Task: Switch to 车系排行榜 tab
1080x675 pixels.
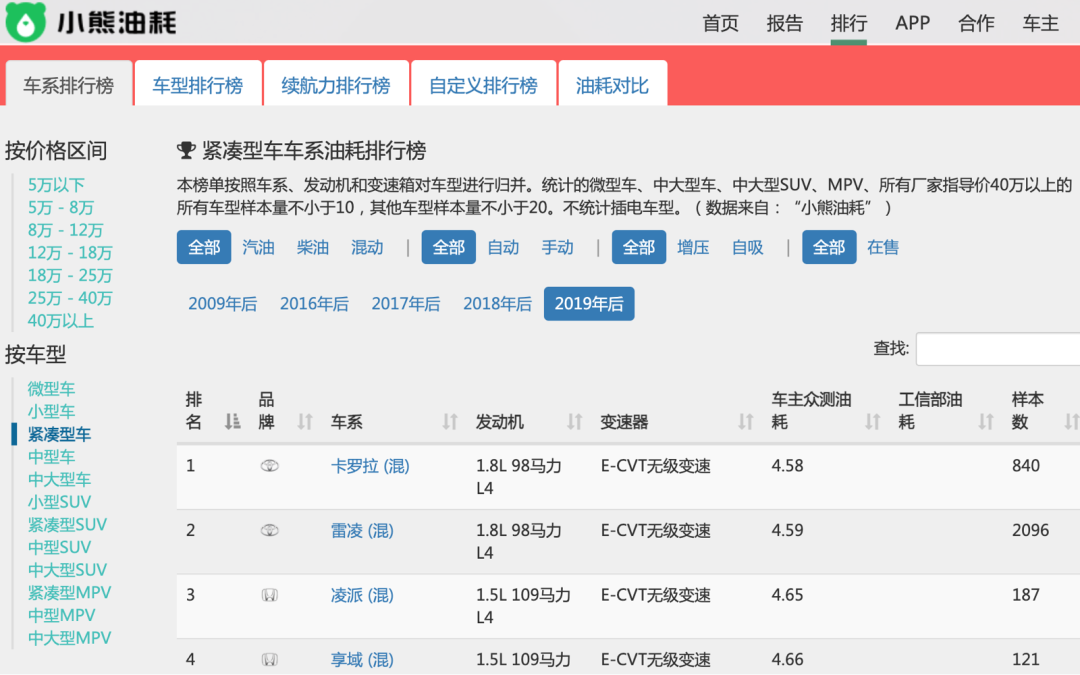Action: 69,85
